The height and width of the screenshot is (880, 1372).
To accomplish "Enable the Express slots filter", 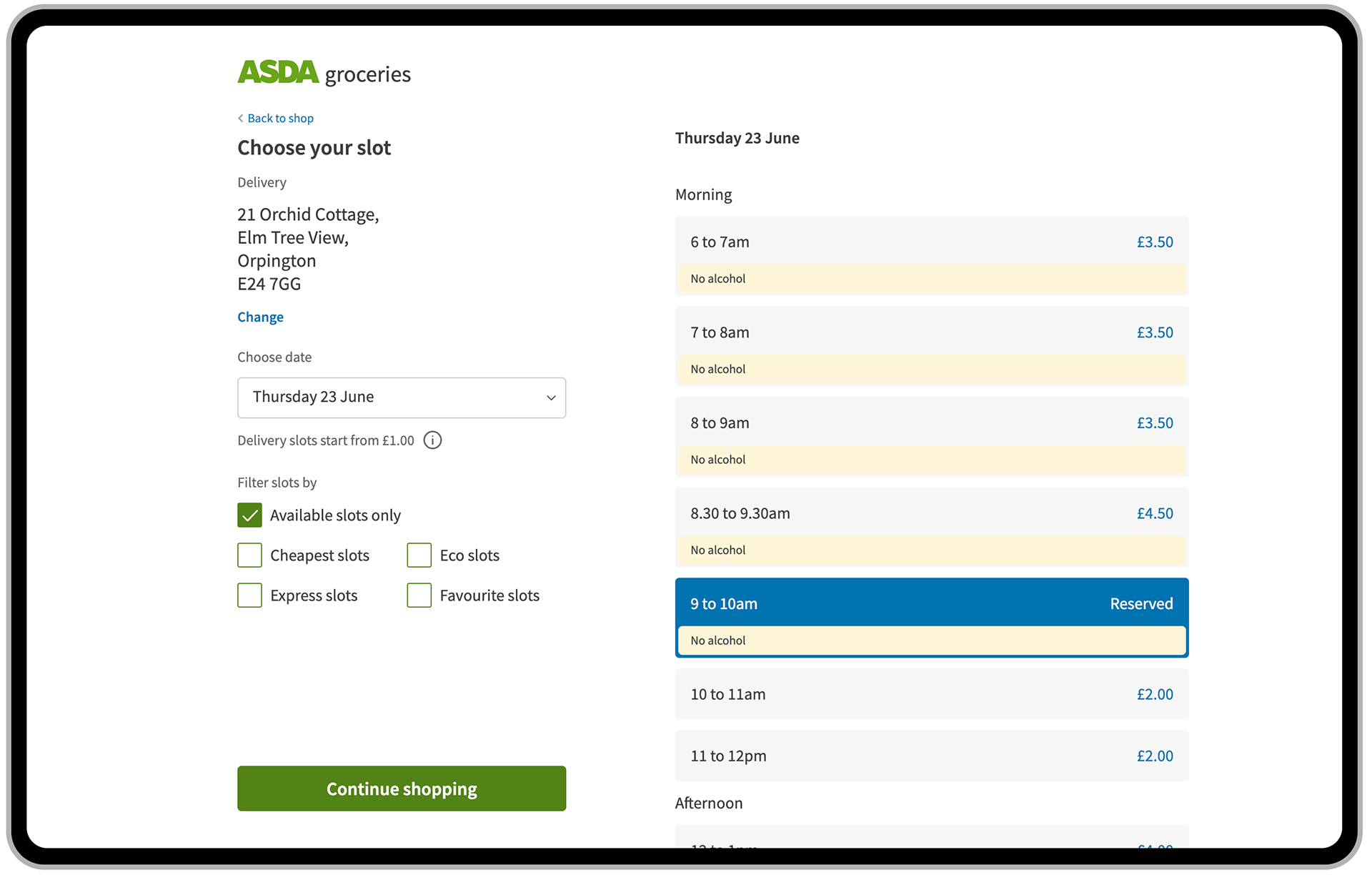I will [249, 595].
